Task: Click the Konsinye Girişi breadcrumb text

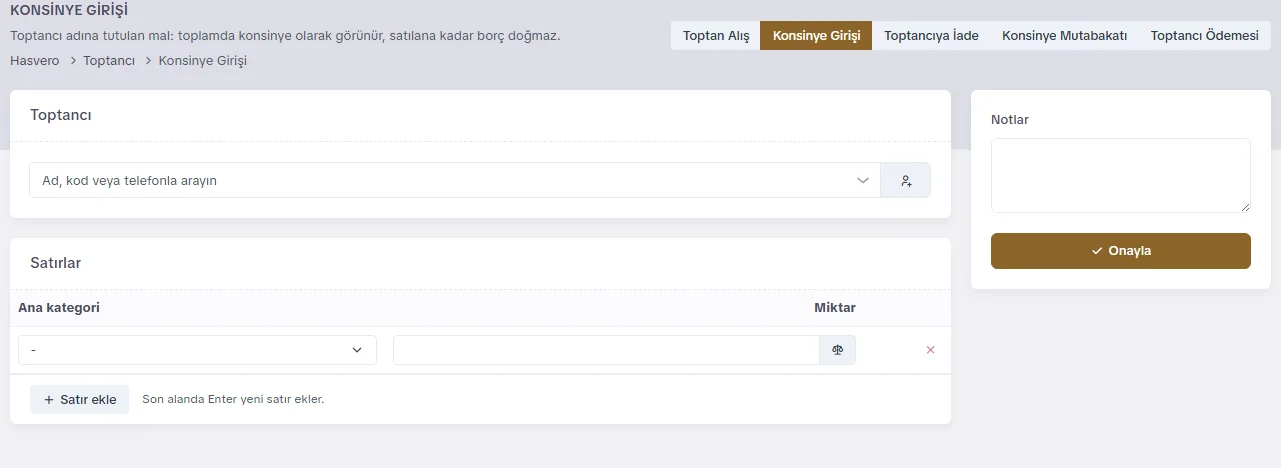Action: point(203,61)
